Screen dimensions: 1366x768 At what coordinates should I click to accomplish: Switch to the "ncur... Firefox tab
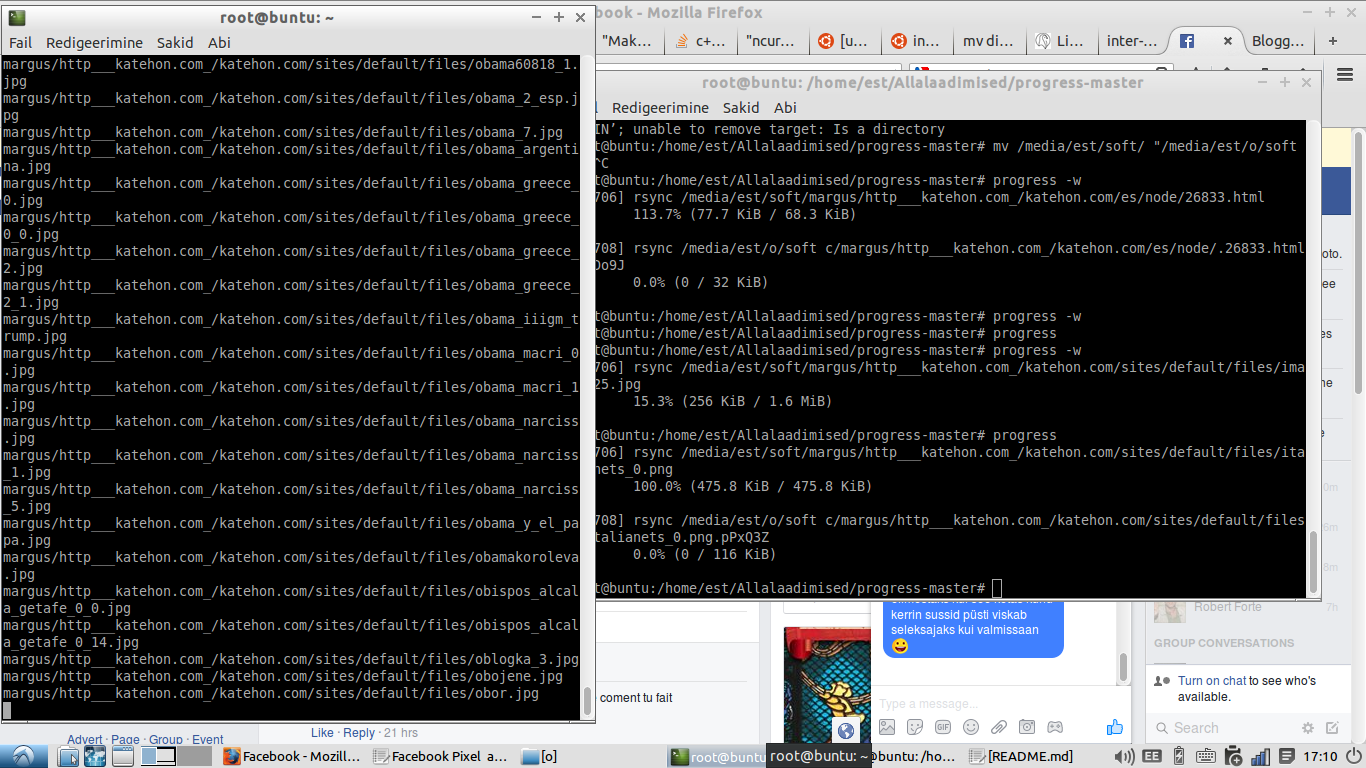771,41
